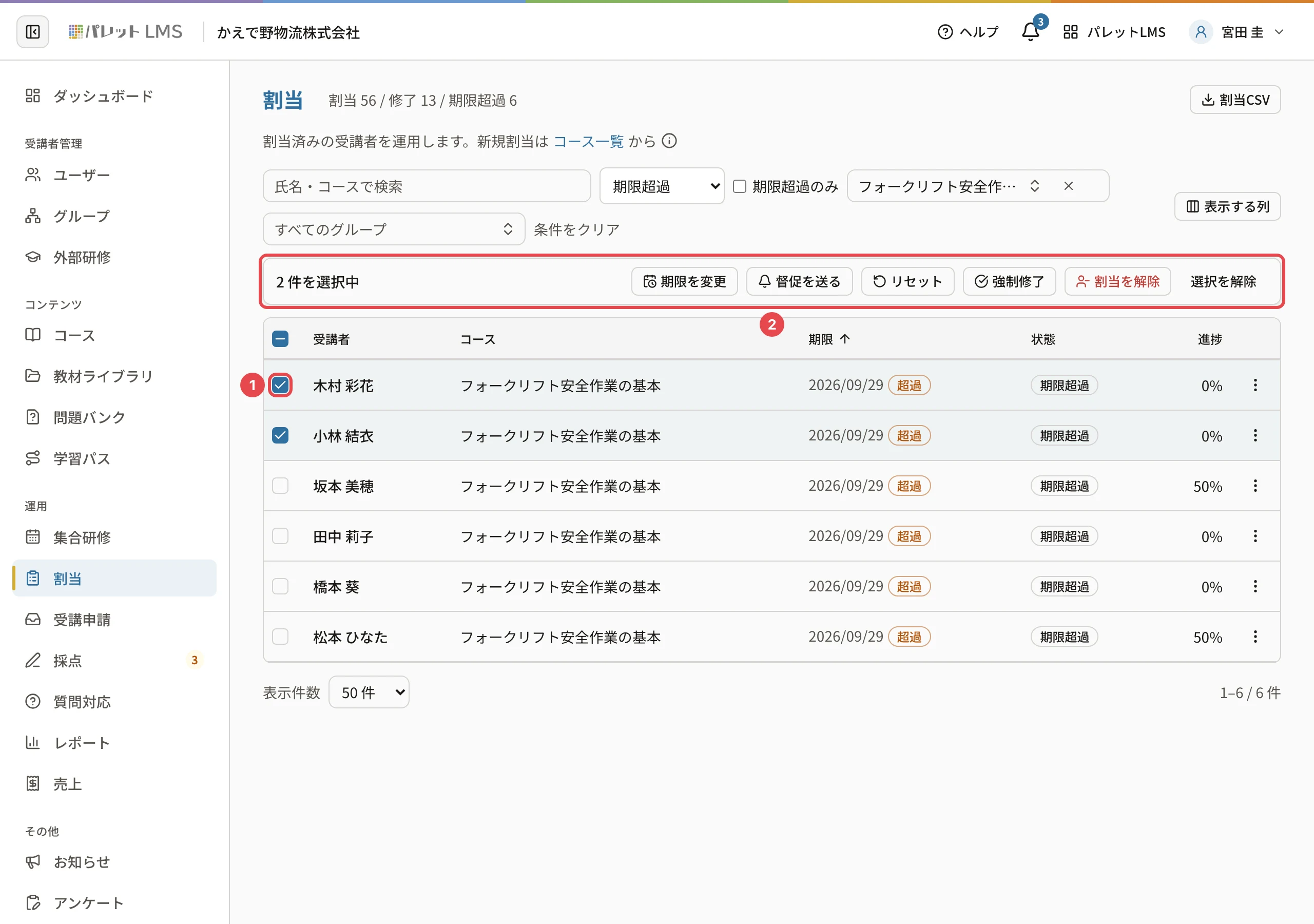Expand the 宮田 圭 user account menu
Image resolution: width=1314 pixels, height=924 pixels.
tap(1236, 32)
